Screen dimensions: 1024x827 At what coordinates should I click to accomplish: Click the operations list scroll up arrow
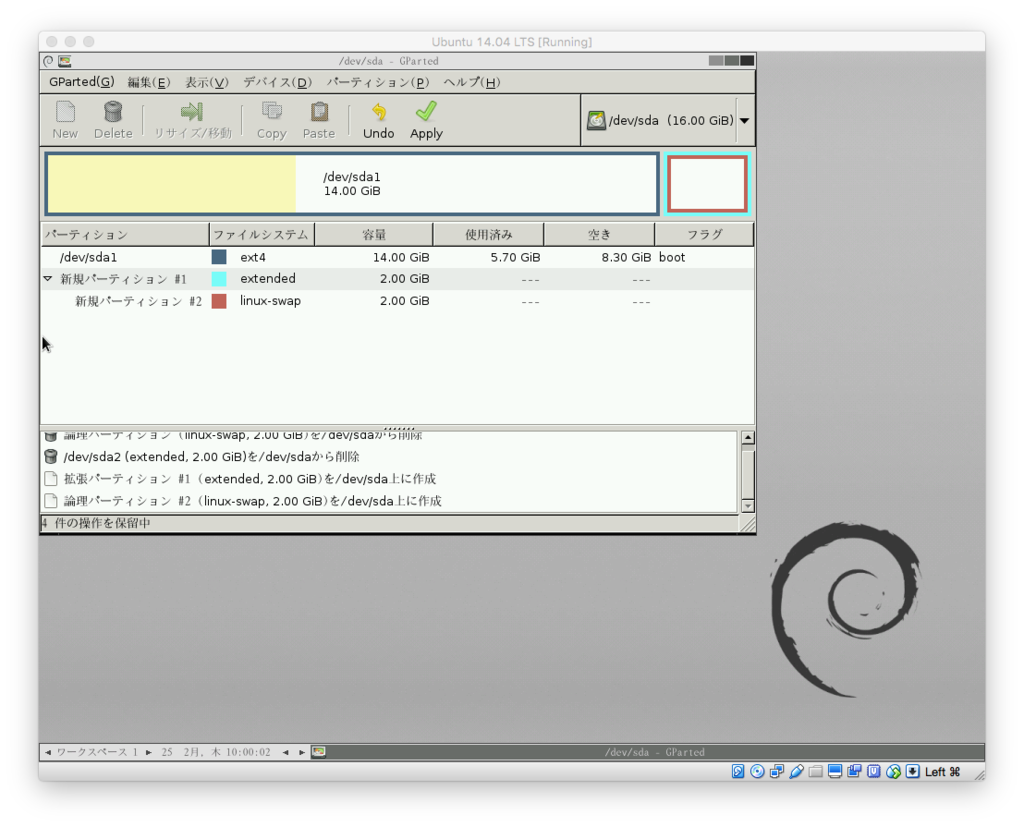(x=748, y=438)
